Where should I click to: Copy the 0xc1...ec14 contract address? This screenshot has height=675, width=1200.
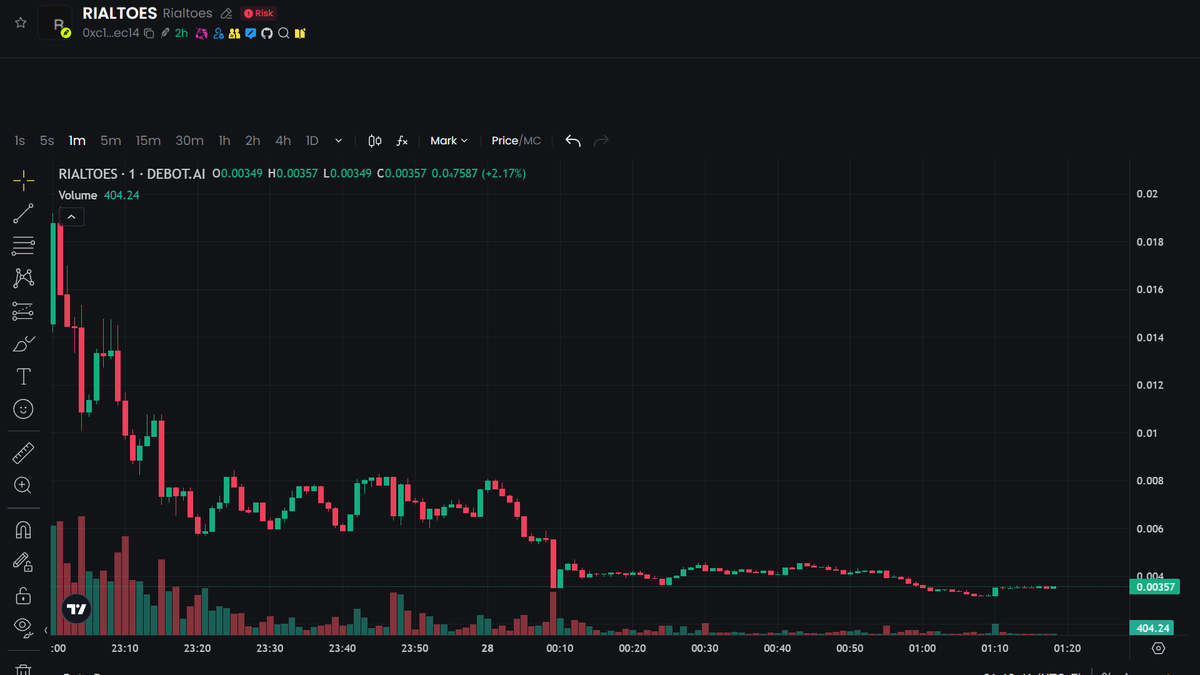149,33
